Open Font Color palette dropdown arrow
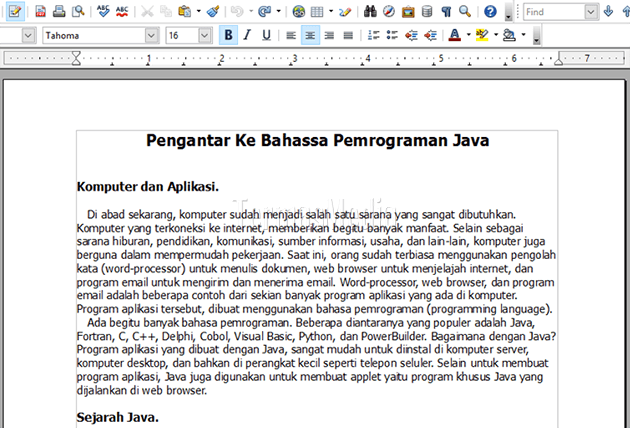 [x=468, y=35]
